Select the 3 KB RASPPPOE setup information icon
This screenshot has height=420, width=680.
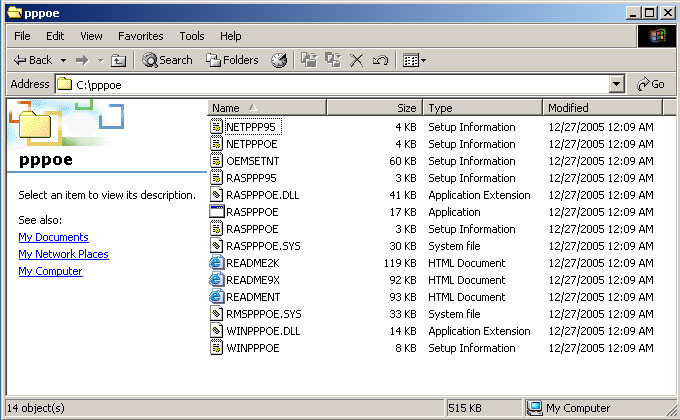pyautogui.click(x=216, y=229)
